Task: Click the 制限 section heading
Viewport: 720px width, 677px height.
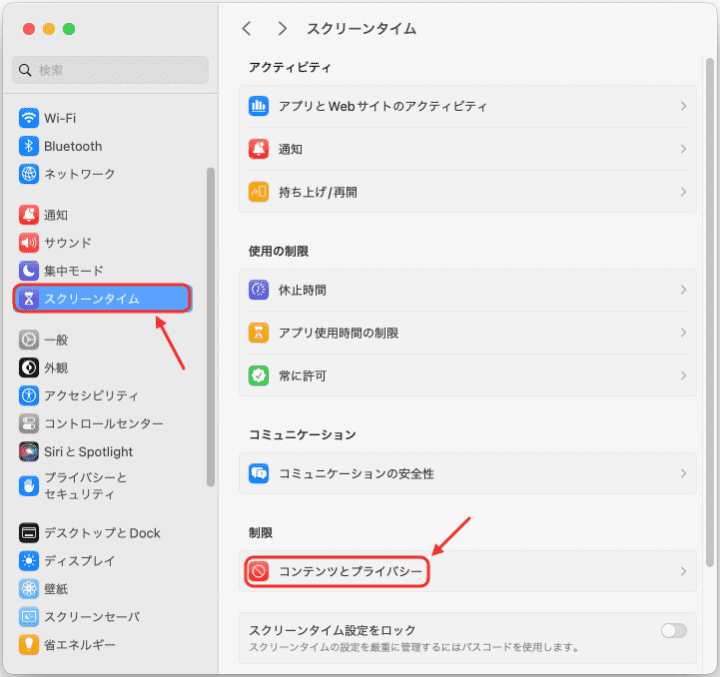Action: [x=260, y=533]
